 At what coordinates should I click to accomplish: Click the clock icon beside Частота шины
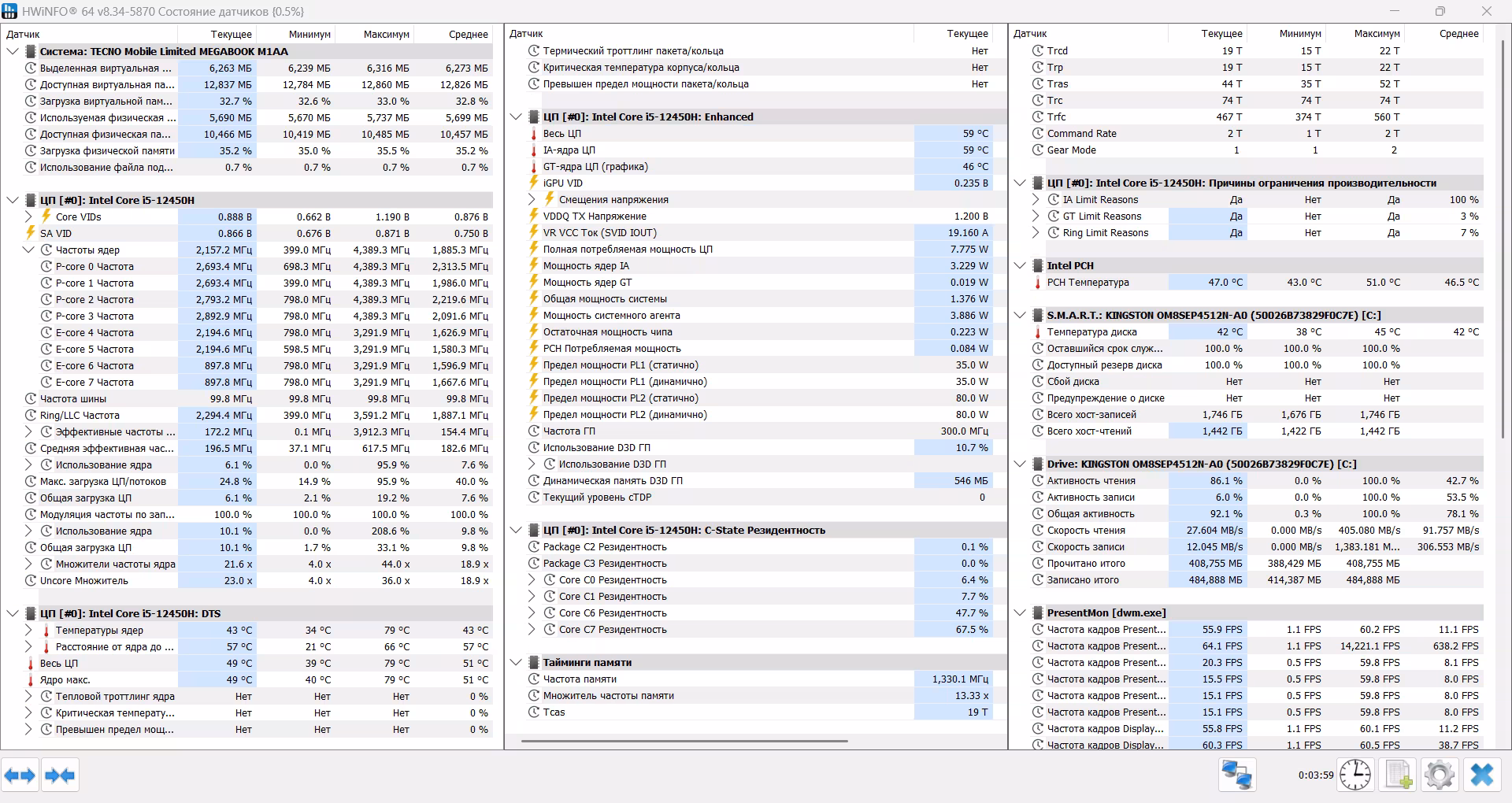[x=31, y=399]
